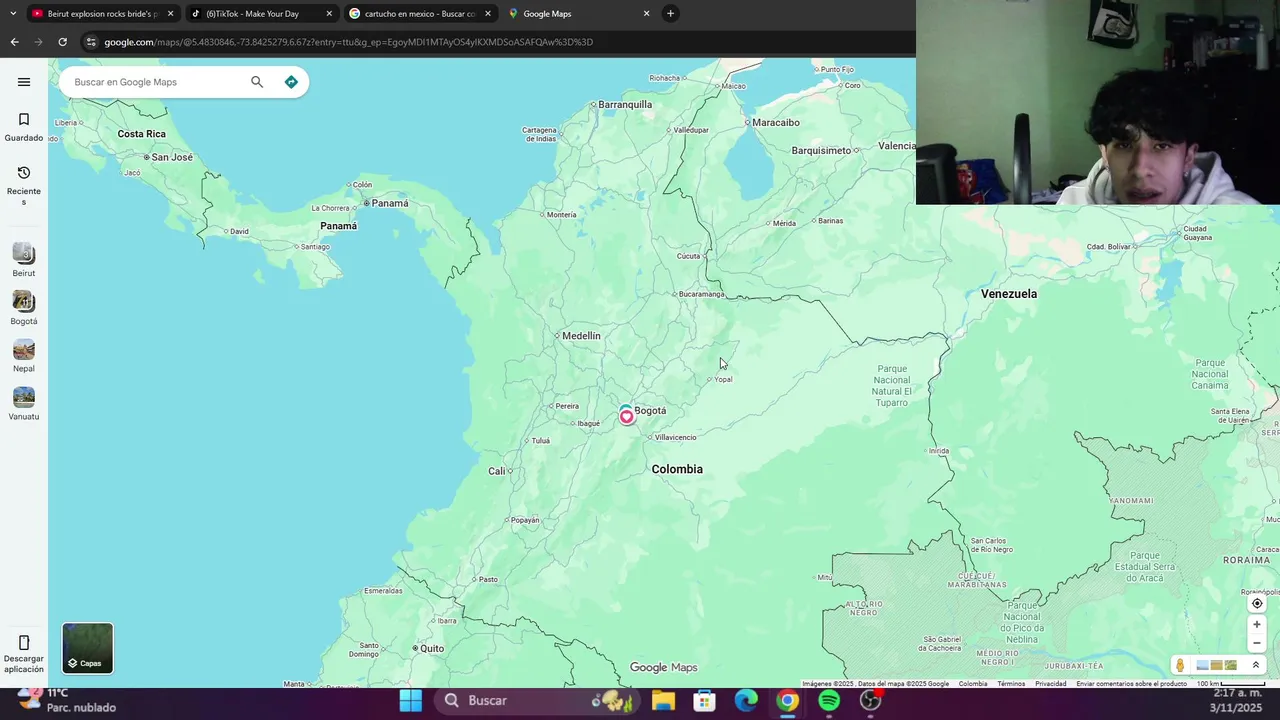This screenshot has height=720, width=1280.
Task: Open the Windows Start menu
Action: coord(411,700)
